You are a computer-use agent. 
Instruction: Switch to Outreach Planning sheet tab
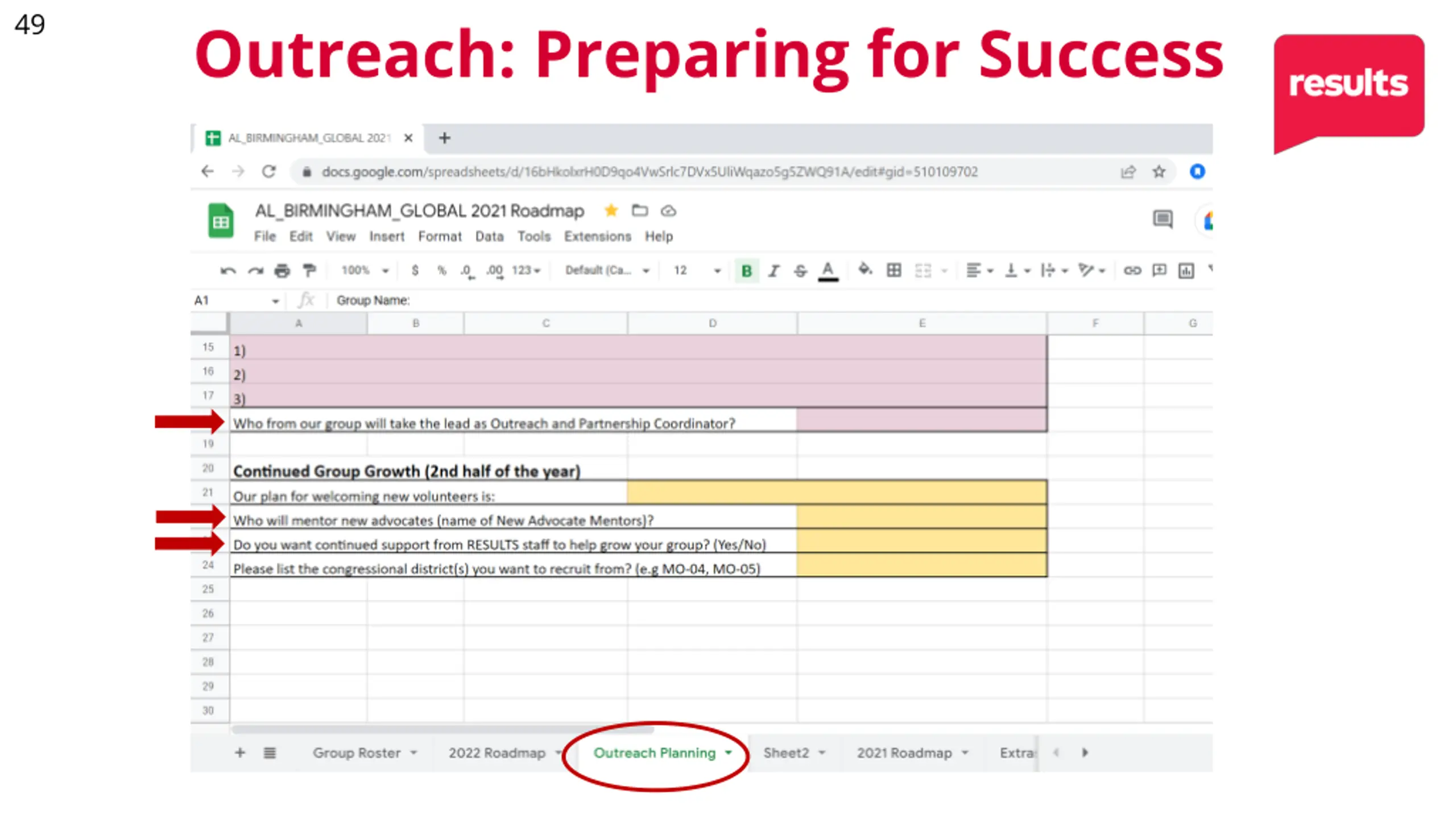tap(662, 753)
